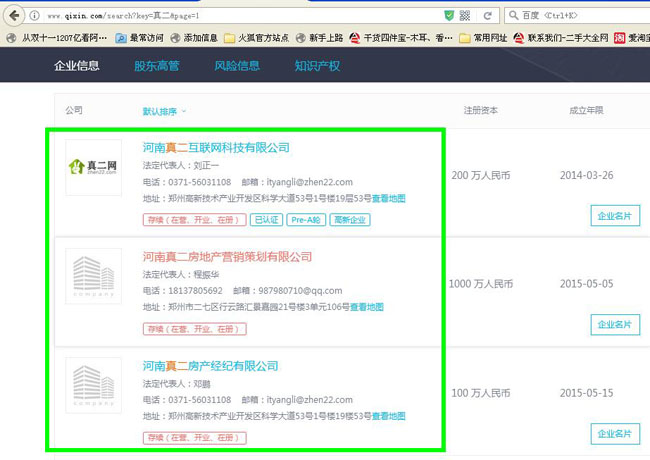Screen dimensions: 650x460
Task: Open bookmark 干货四件宝-木耳、香…
Action: point(401,38)
